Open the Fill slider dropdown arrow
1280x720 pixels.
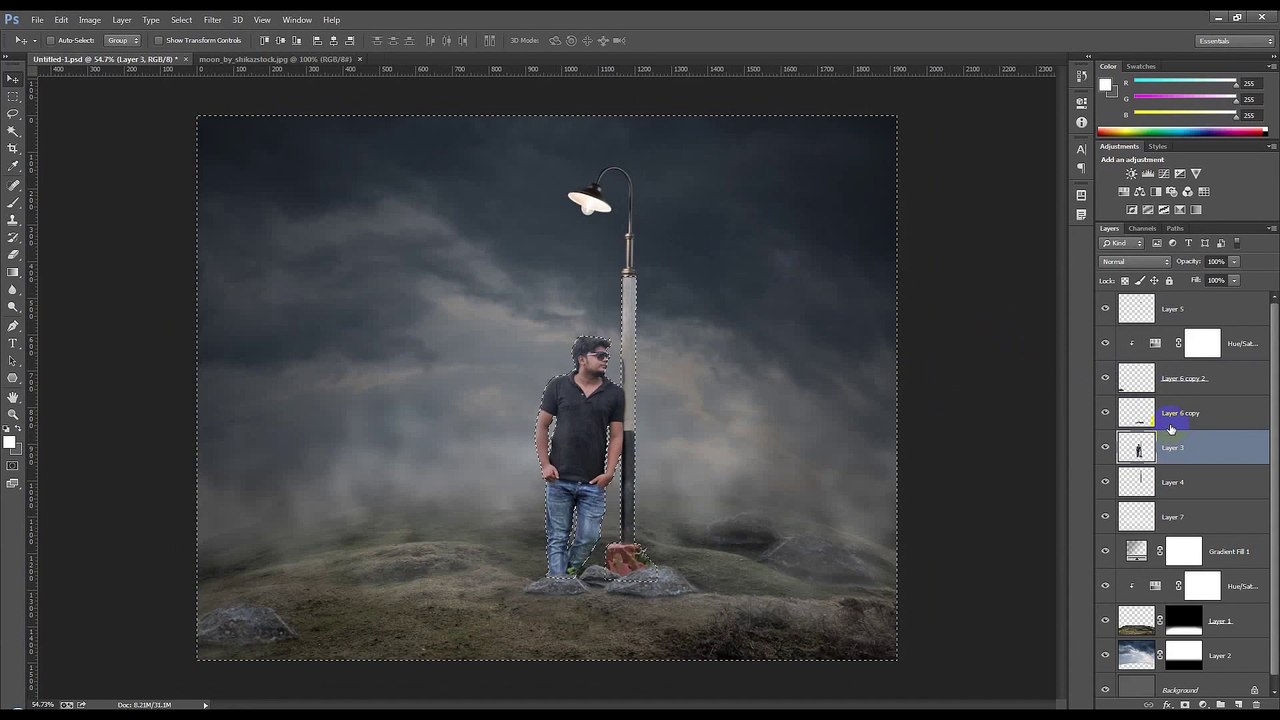[x=1234, y=281]
